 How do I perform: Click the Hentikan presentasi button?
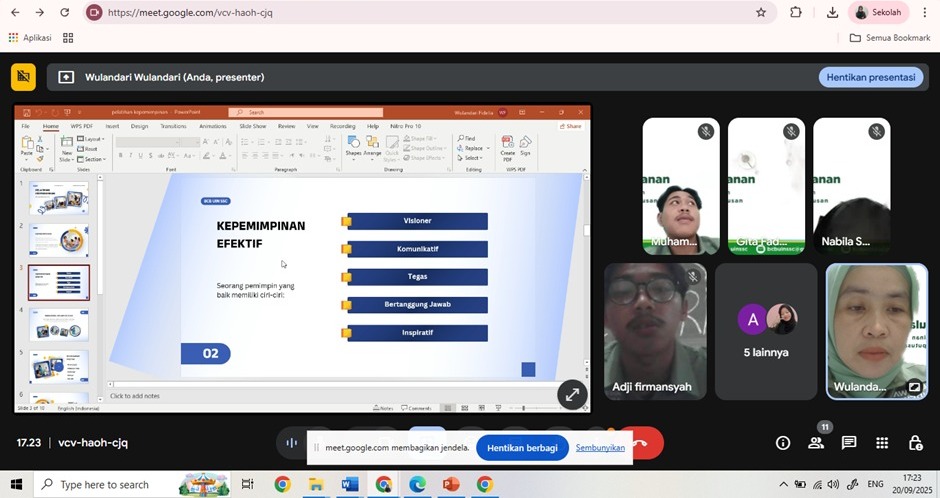coord(870,77)
